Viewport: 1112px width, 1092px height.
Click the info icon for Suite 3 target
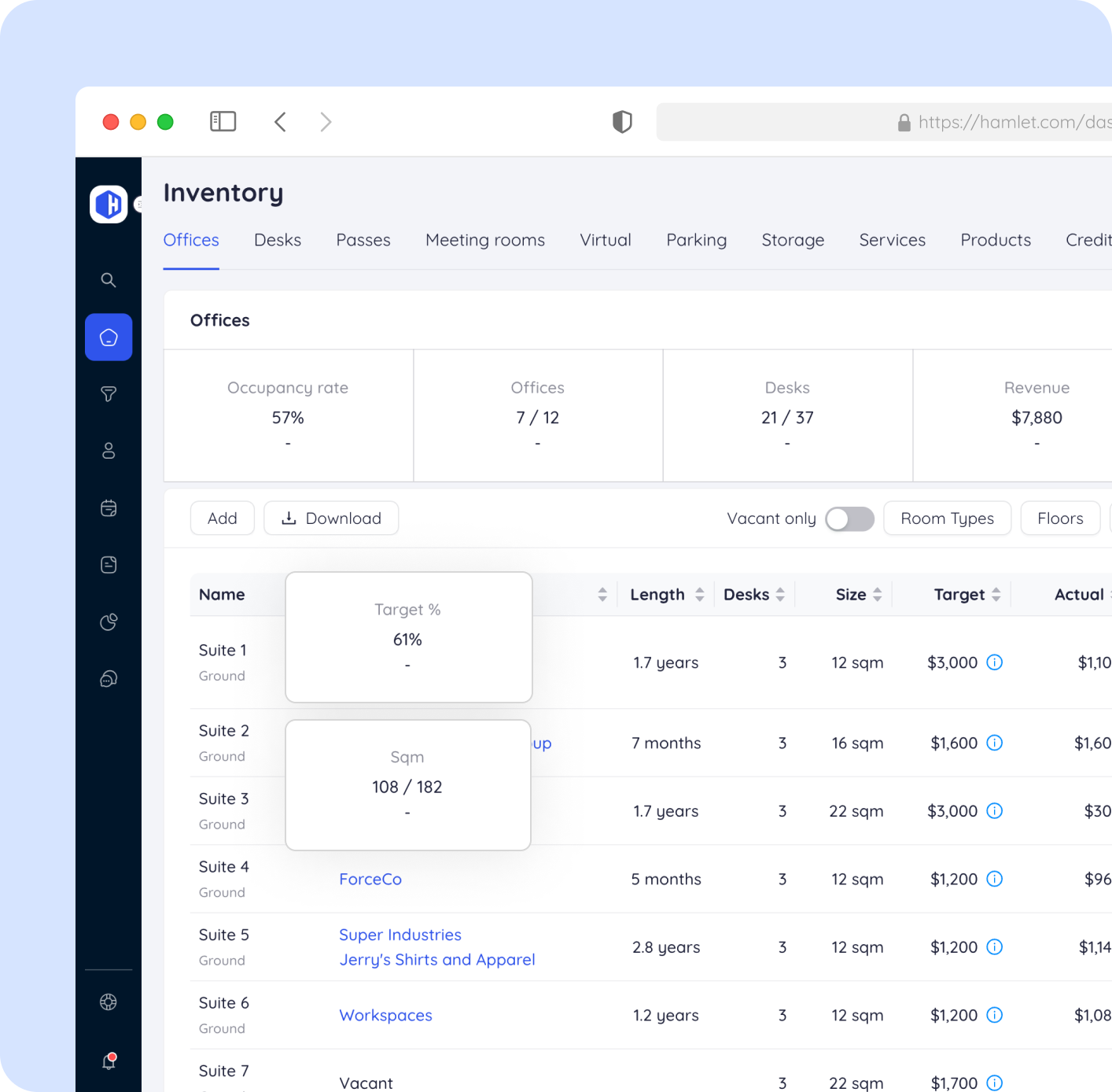click(995, 810)
